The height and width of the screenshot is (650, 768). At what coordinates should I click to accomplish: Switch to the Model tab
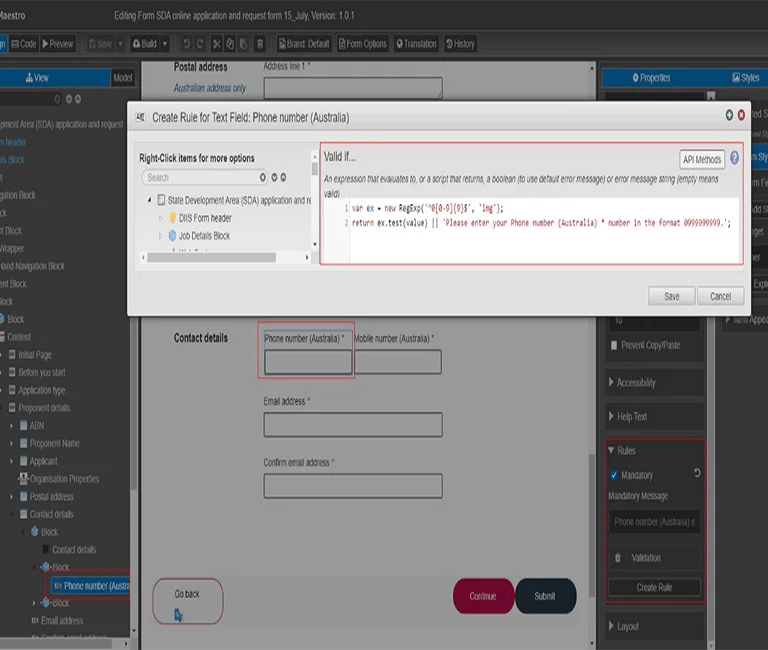[122, 77]
